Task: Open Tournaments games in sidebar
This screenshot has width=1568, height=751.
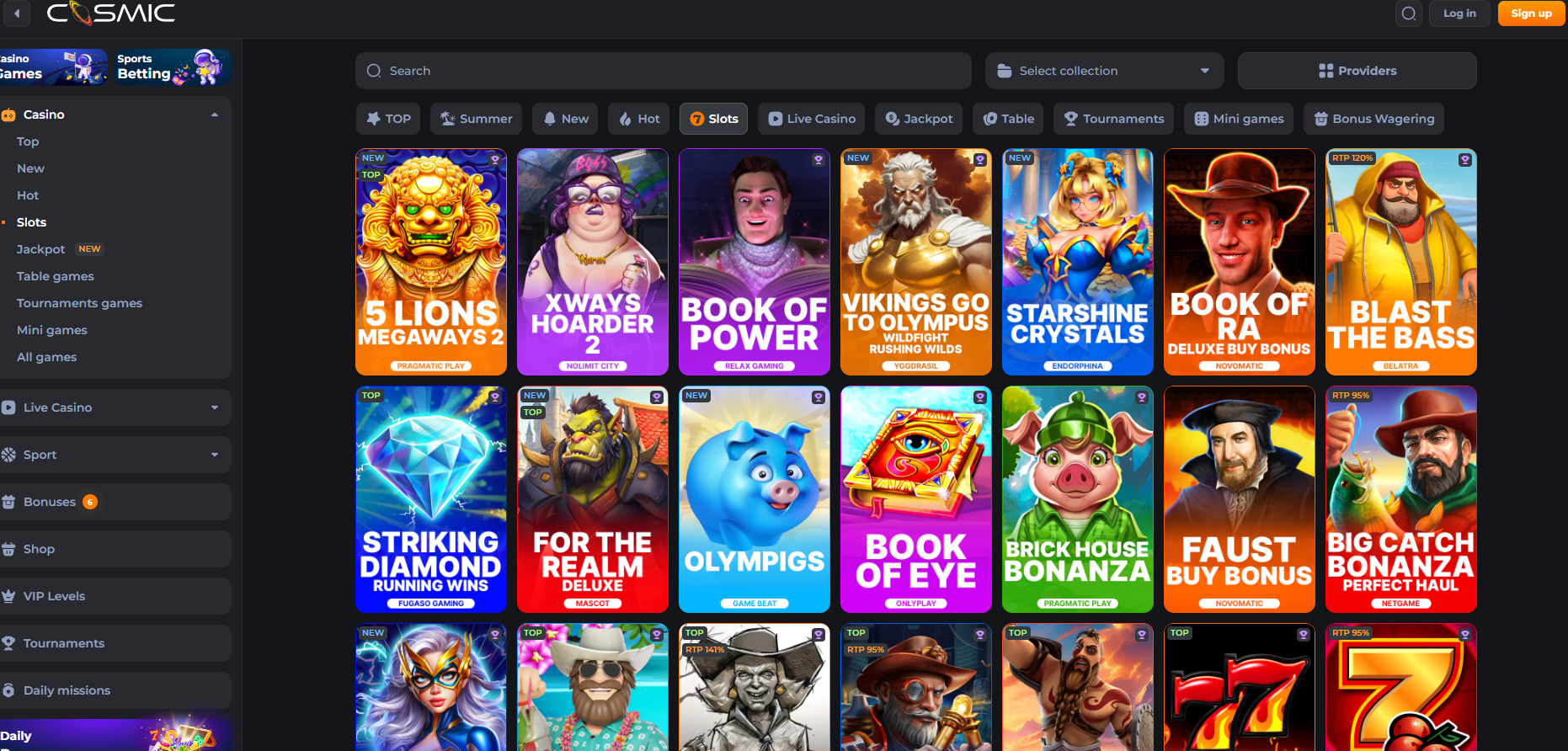Action: point(79,303)
